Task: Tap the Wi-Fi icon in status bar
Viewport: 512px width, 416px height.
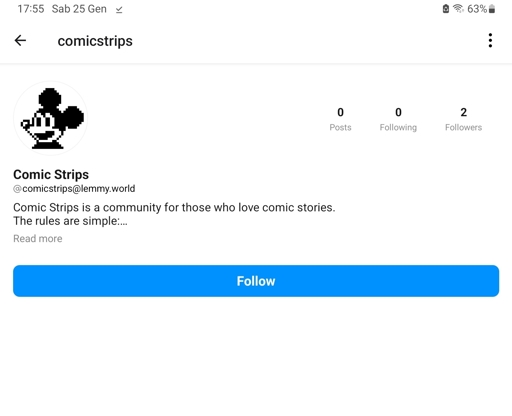Action: pyautogui.click(x=458, y=9)
